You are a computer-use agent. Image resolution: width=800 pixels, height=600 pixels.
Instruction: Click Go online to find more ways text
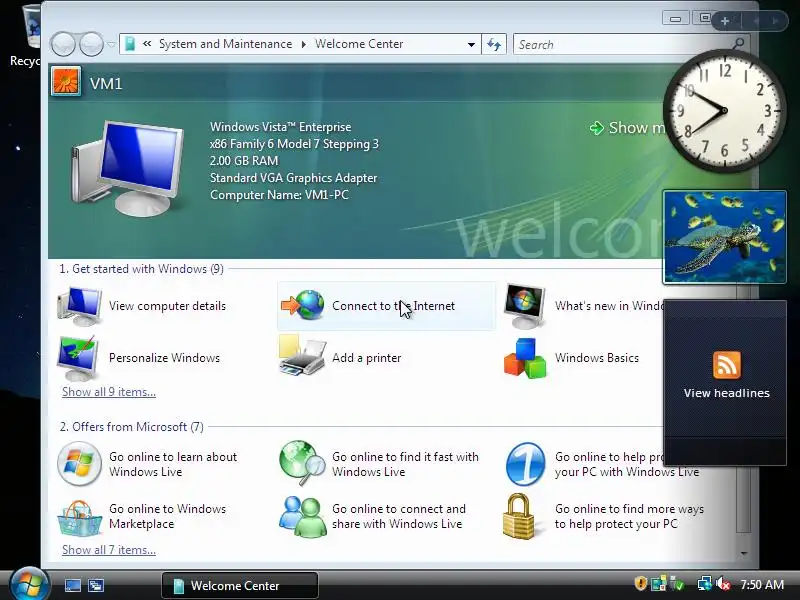pos(629,516)
